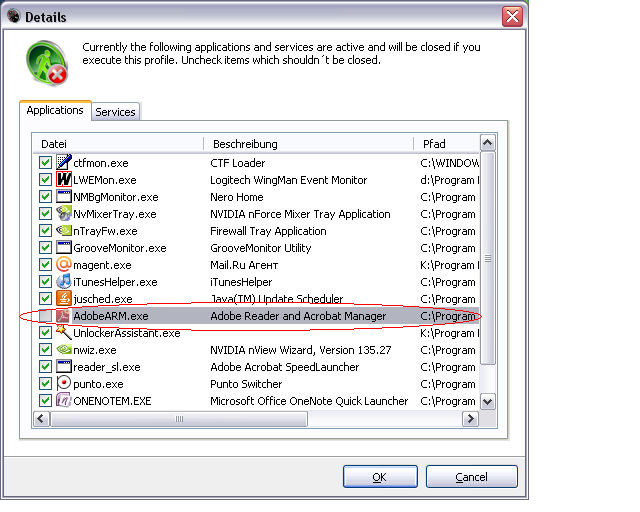Click the NvMixerTray.exe icon
The width and height of the screenshot is (640, 512).
64,214
